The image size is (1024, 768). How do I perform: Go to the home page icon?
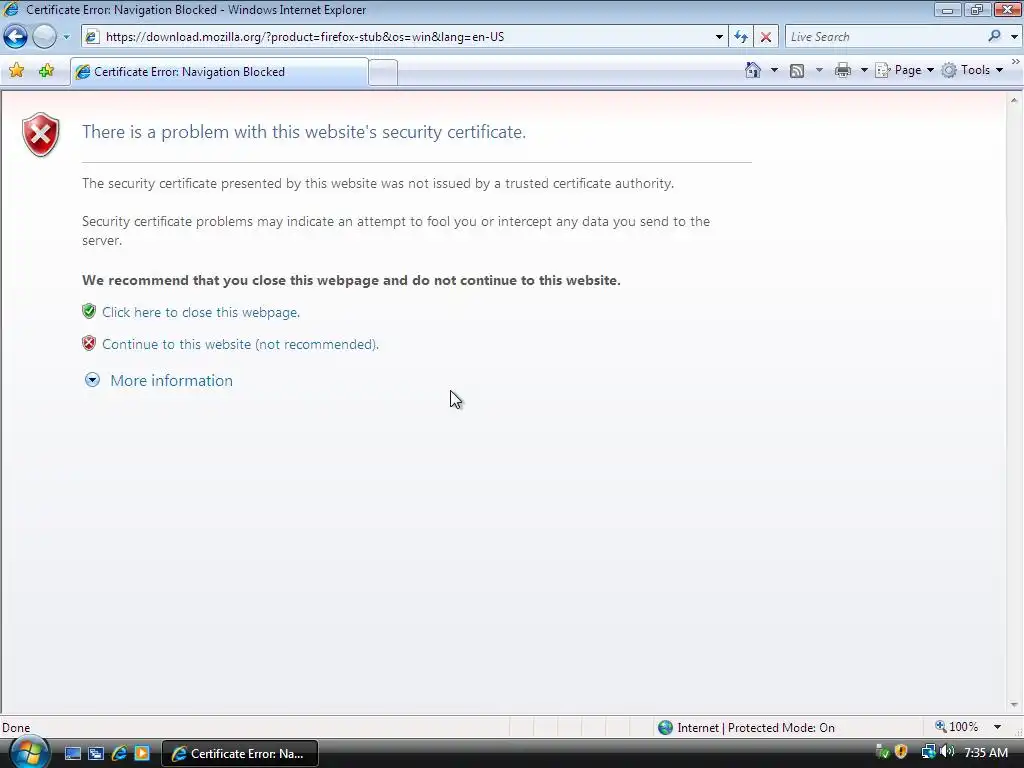pos(753,70)
